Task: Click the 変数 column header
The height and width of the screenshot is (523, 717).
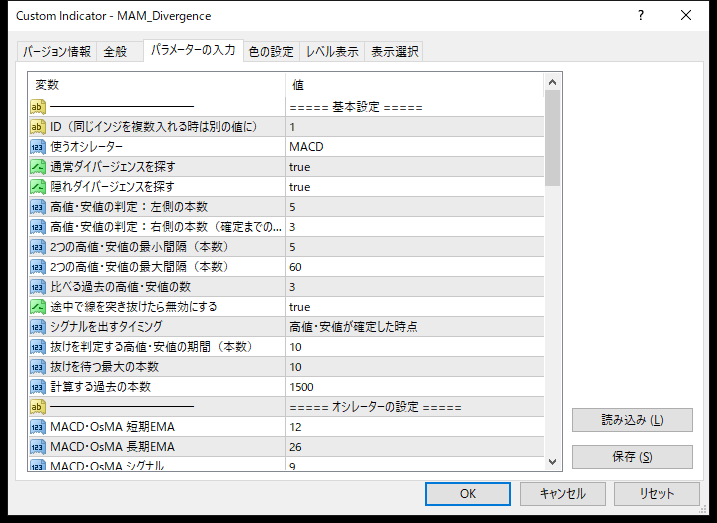Action: 157,85
